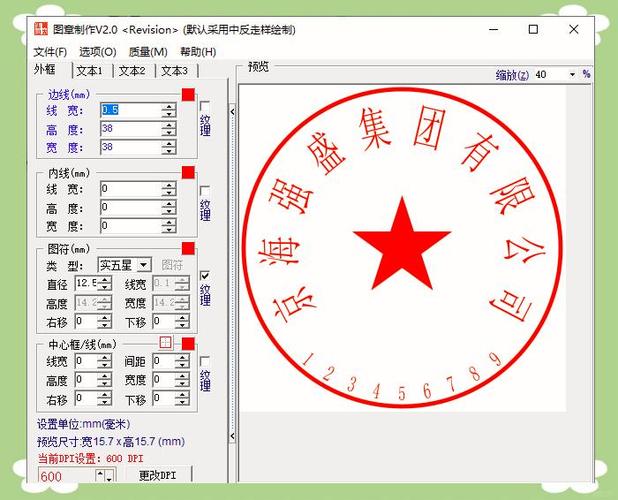
Task: Adjust the 中心框 间距 spinner arrows
Action: point(182,361)
